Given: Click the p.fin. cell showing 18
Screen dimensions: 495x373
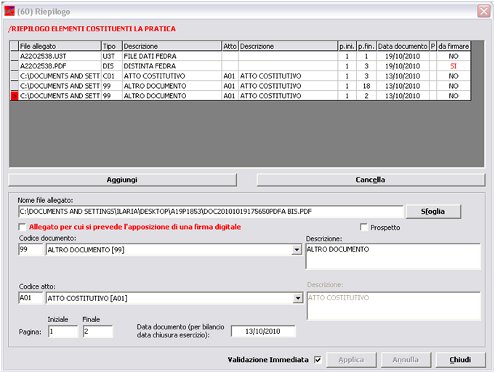Looking at the screenshot, I should [366, 86].
